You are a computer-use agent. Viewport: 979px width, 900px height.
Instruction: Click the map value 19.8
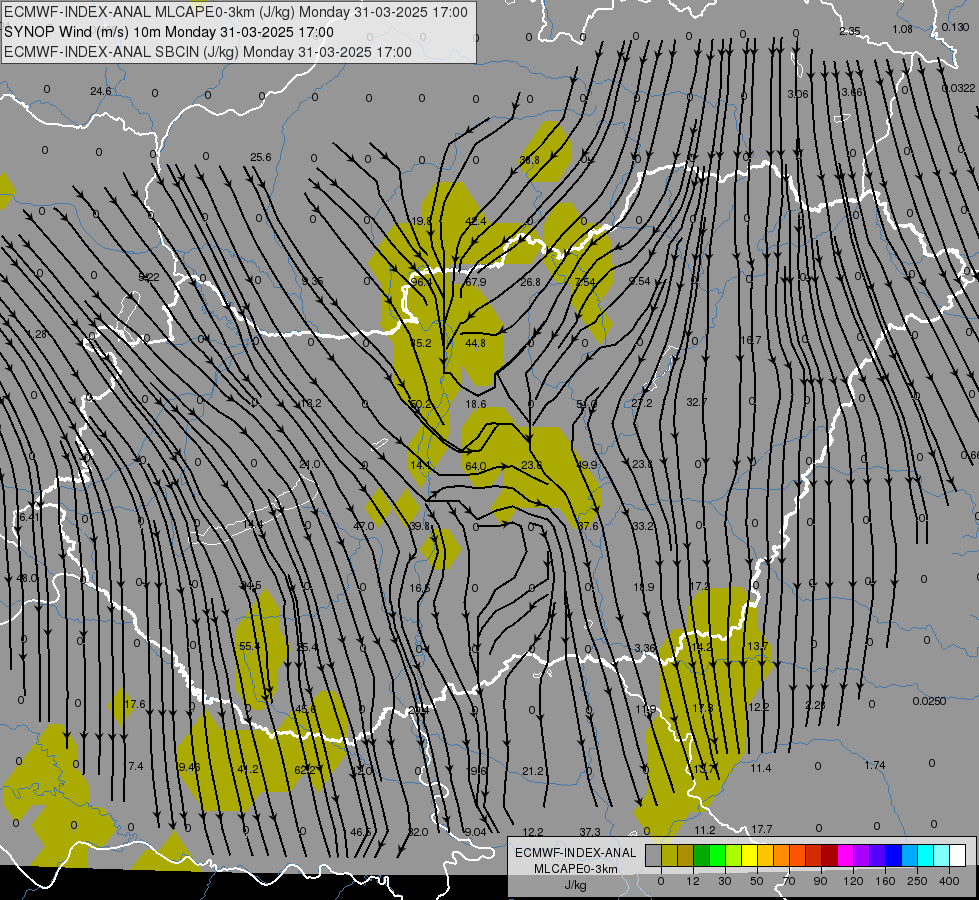[x=421, y=221]
